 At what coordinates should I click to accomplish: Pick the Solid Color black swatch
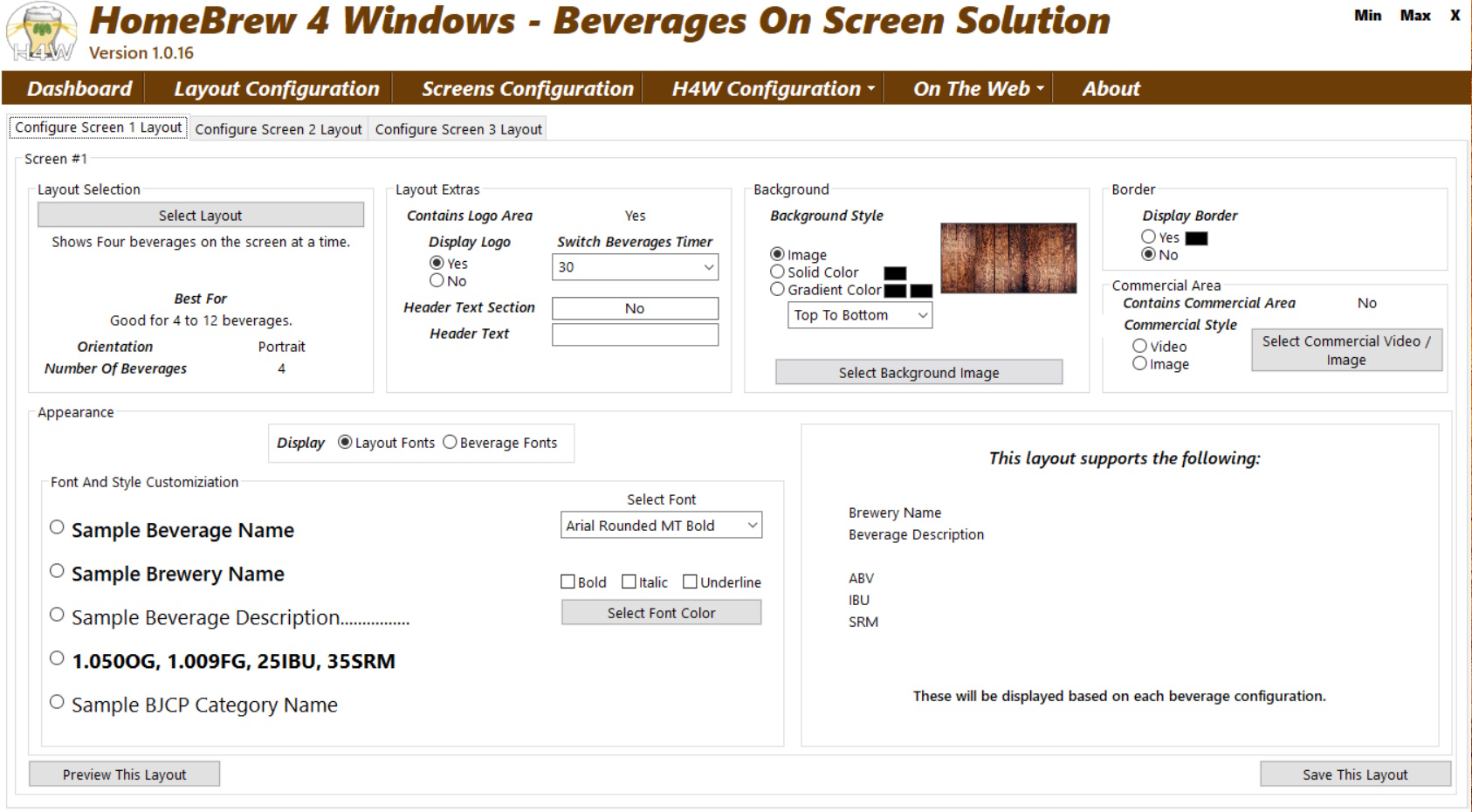click(895, 273)
